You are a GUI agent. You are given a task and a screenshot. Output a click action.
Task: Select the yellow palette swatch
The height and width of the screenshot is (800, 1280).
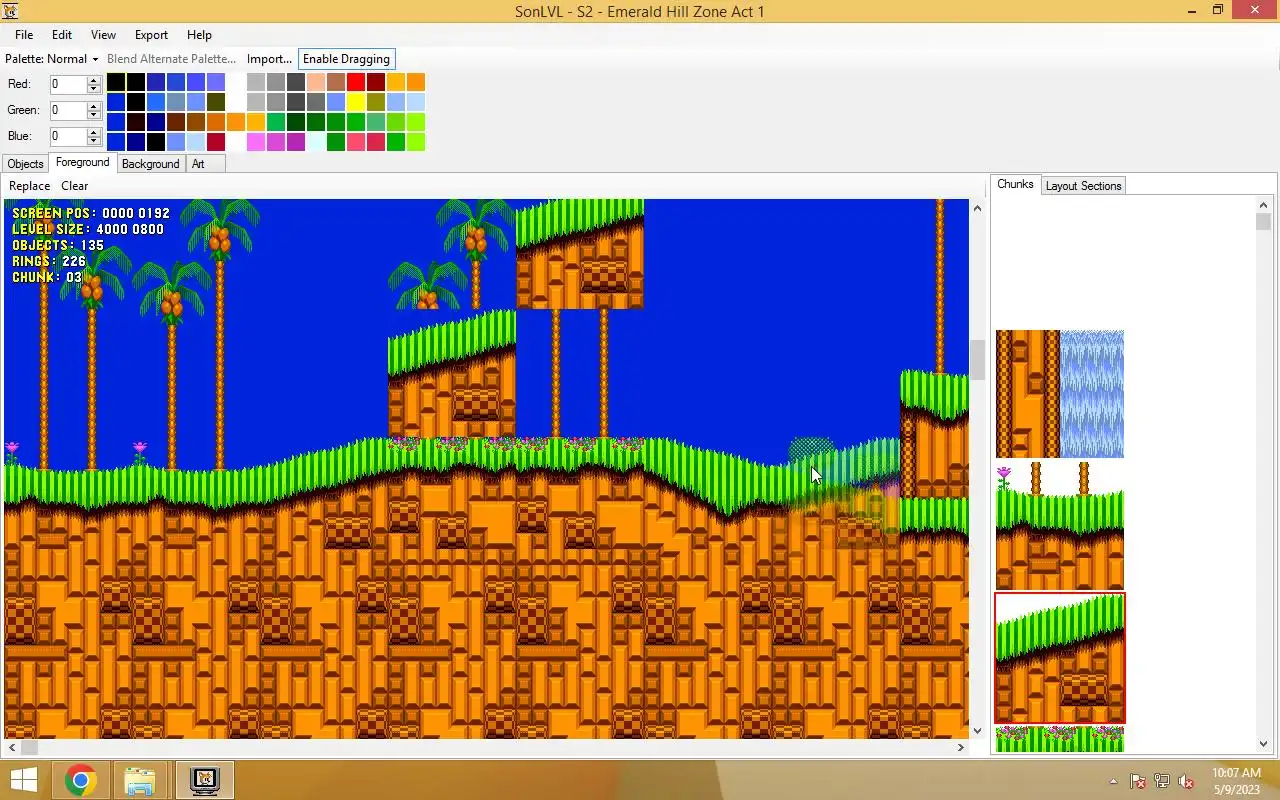tap(355, 102)
